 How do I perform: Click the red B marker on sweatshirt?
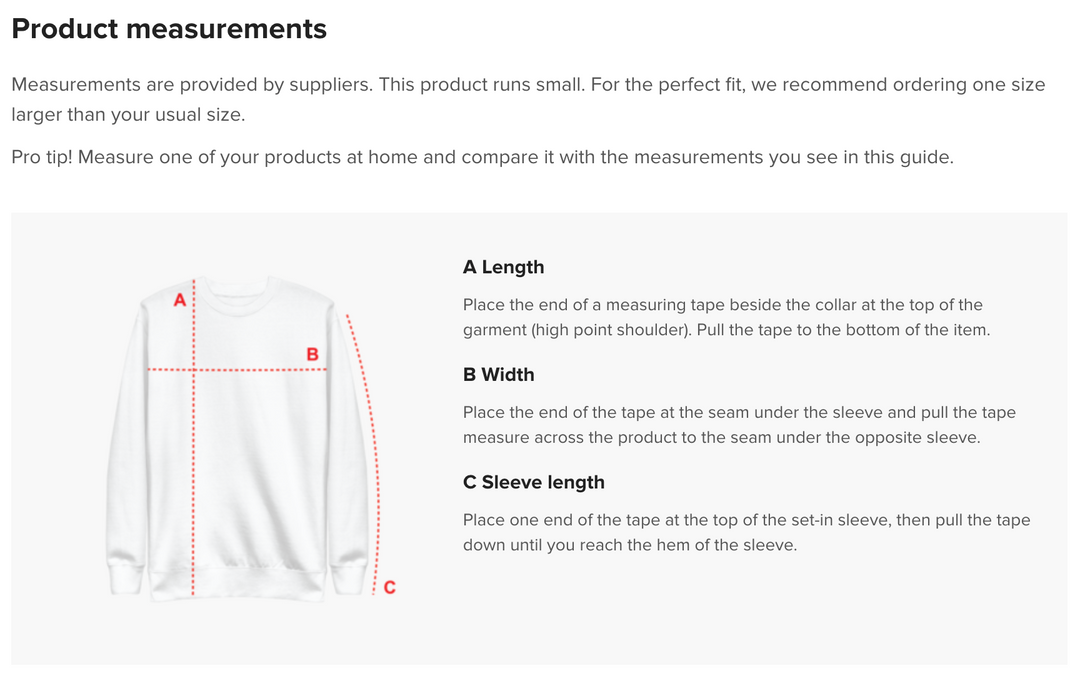(x=312, y=354)
